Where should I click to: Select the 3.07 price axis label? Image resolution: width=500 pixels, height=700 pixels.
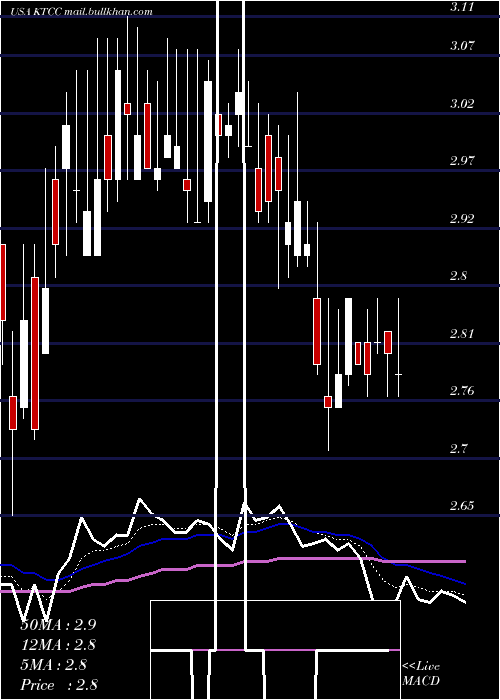pos(462,45)
